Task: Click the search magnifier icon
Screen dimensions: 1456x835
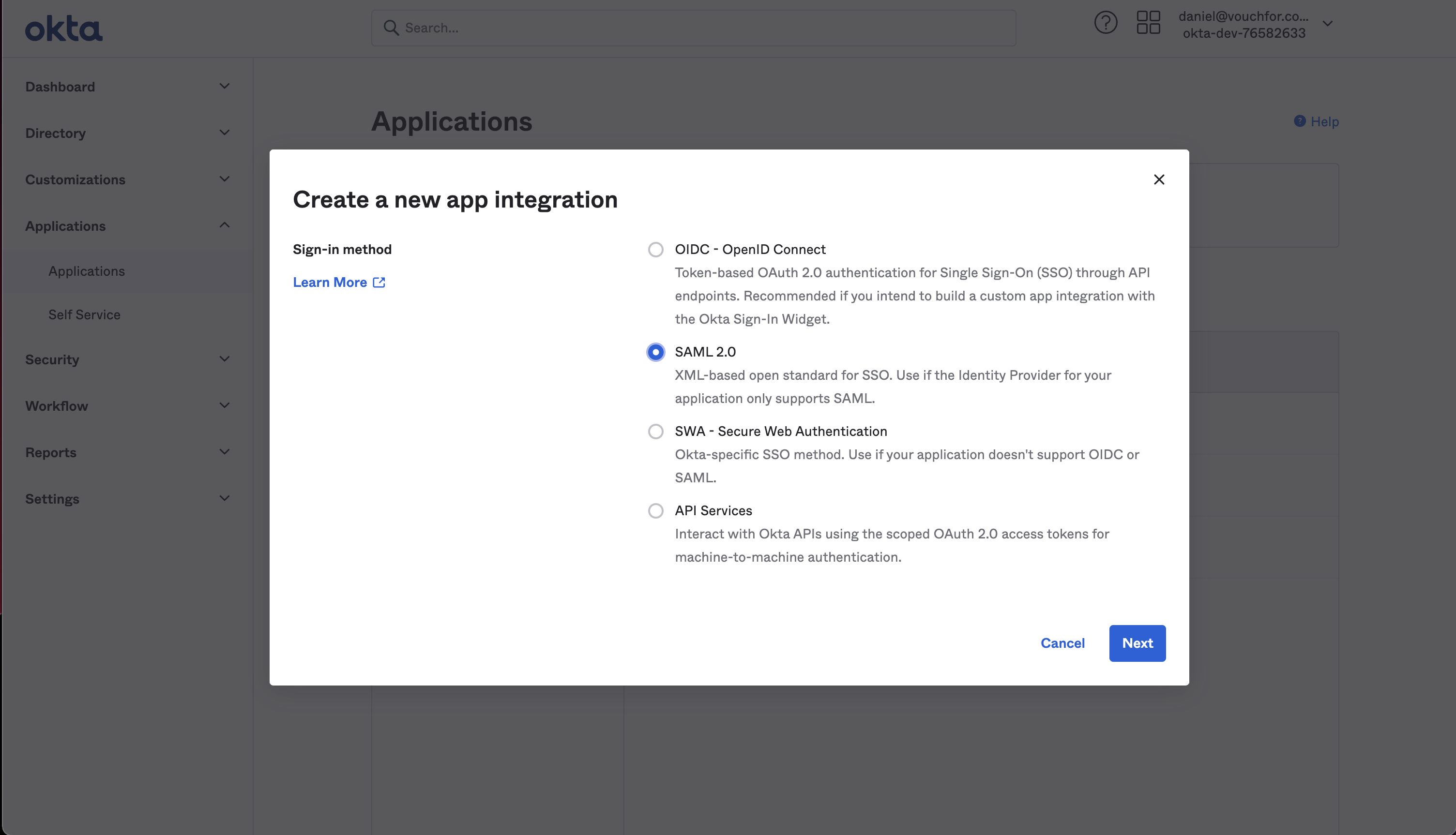Action: click(391, 28)
